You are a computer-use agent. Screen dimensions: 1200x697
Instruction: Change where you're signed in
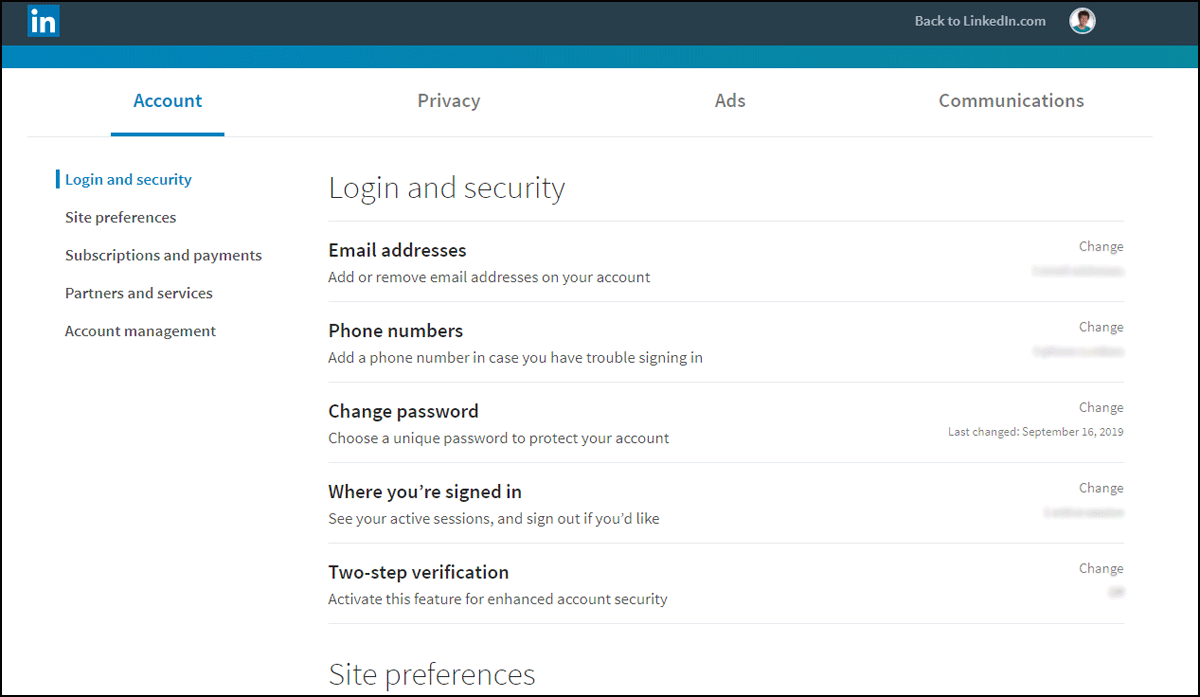coord(1100,488)
